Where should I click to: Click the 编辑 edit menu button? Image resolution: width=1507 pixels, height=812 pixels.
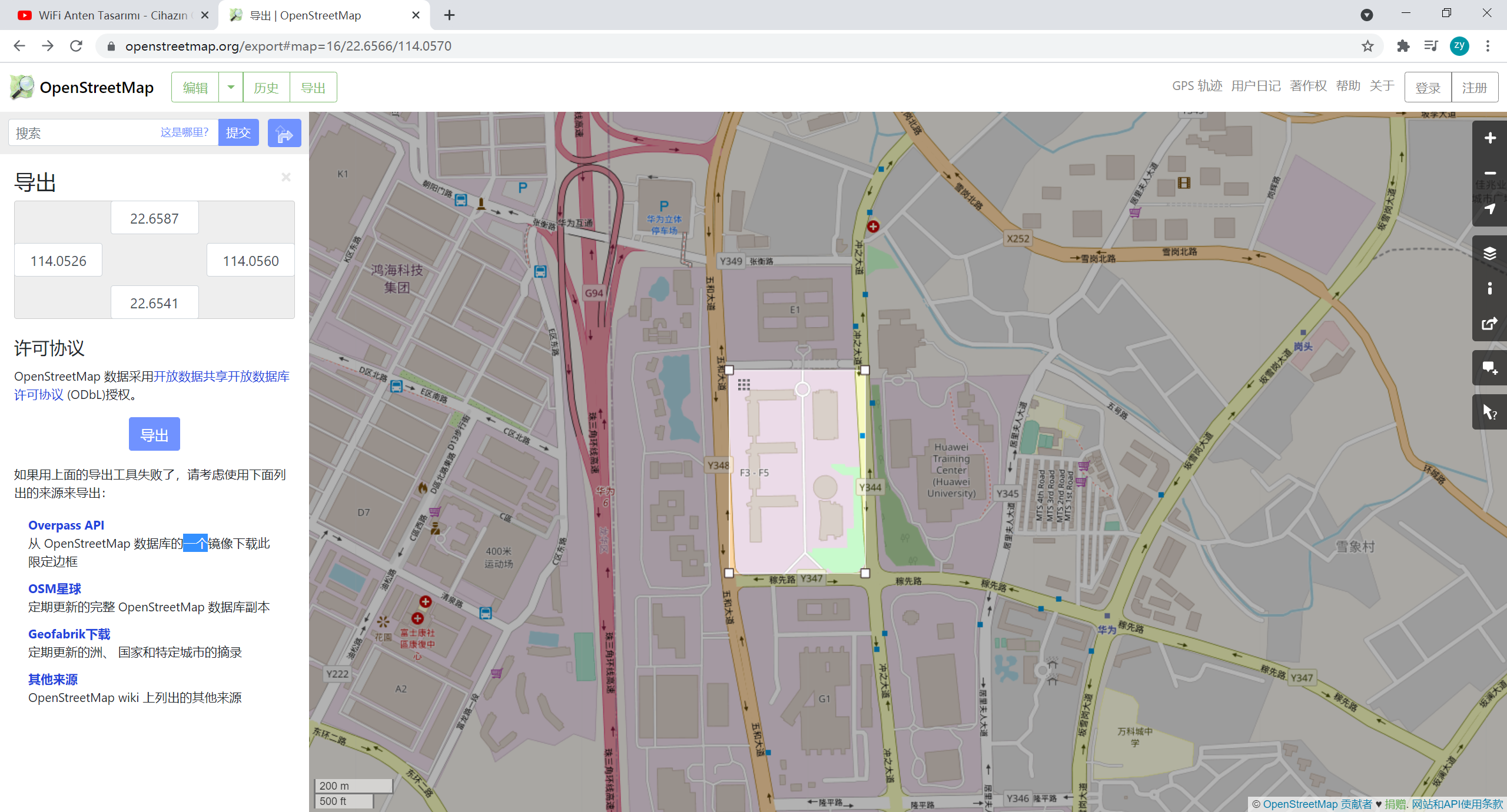(x=195, y=87)
